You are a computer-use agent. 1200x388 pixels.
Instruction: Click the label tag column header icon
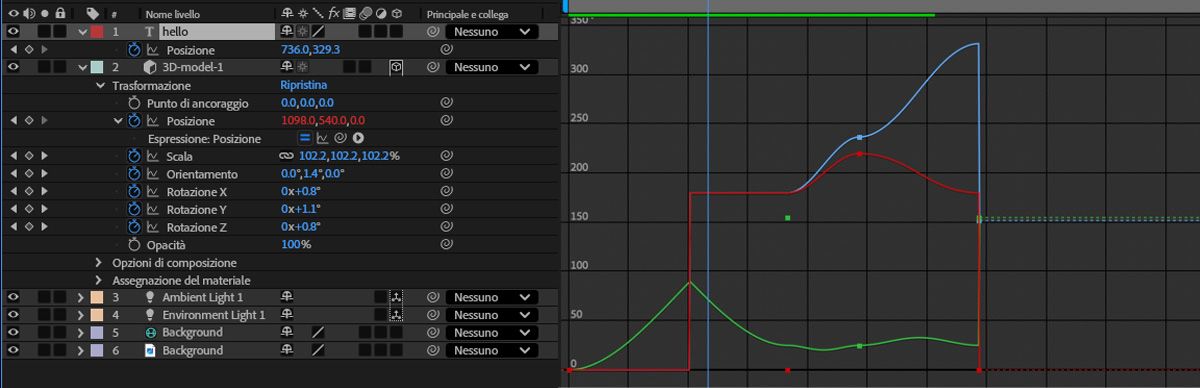93,14
